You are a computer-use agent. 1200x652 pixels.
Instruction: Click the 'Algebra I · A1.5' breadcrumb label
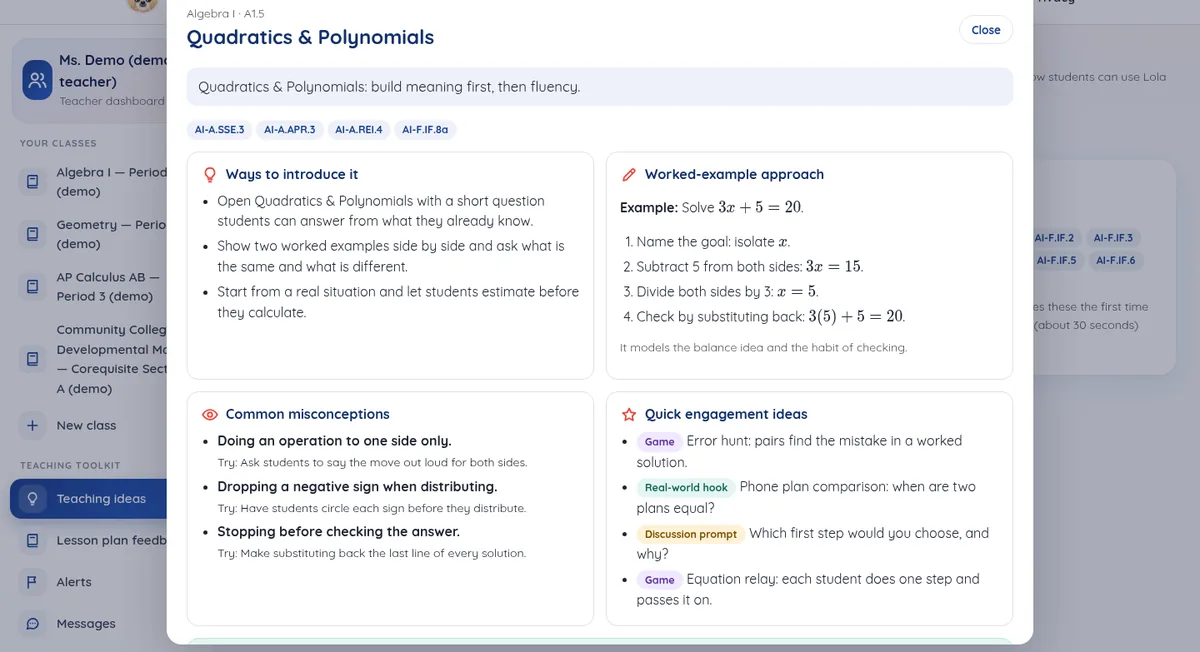(225, 14)
